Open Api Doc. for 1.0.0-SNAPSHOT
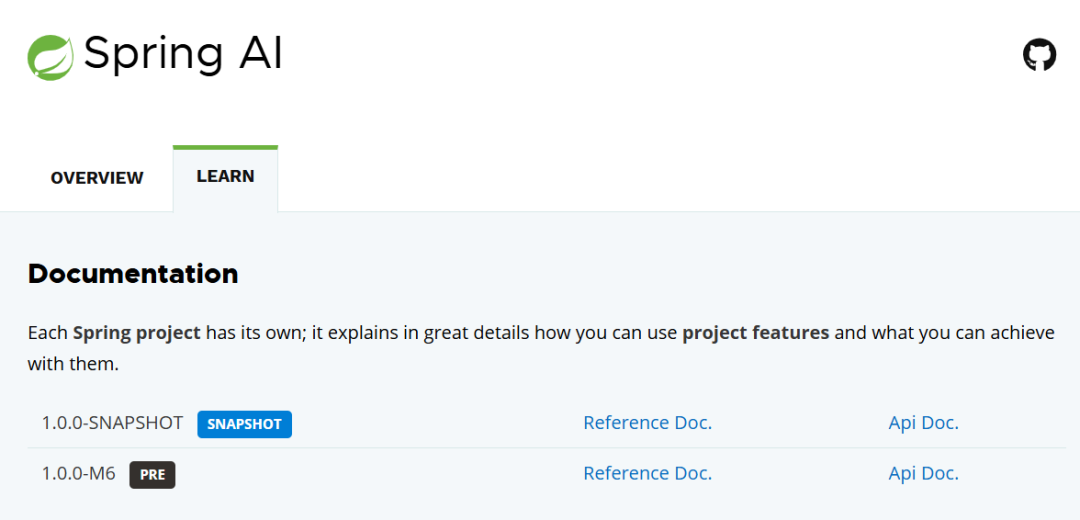This screenshot has height=520, width=1080. click(x=924, y=423)
